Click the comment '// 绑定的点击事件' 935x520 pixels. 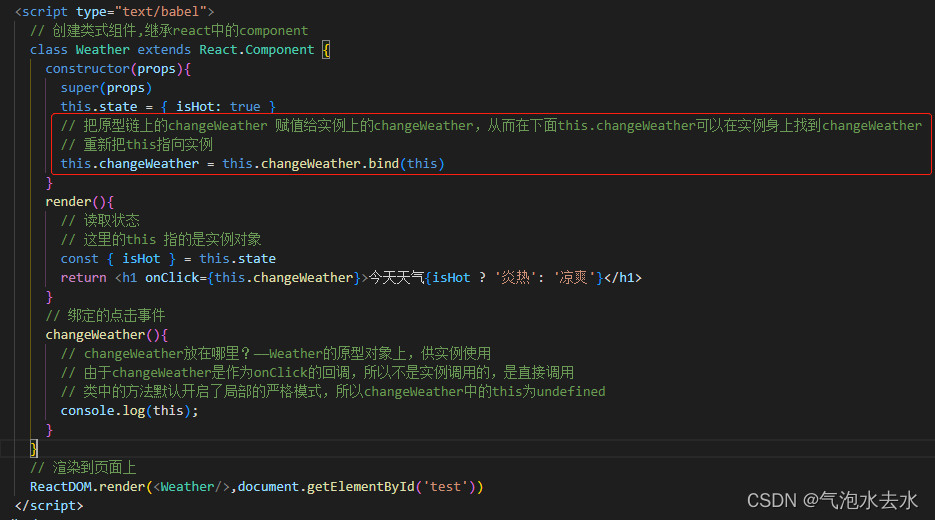click(106, 315)
